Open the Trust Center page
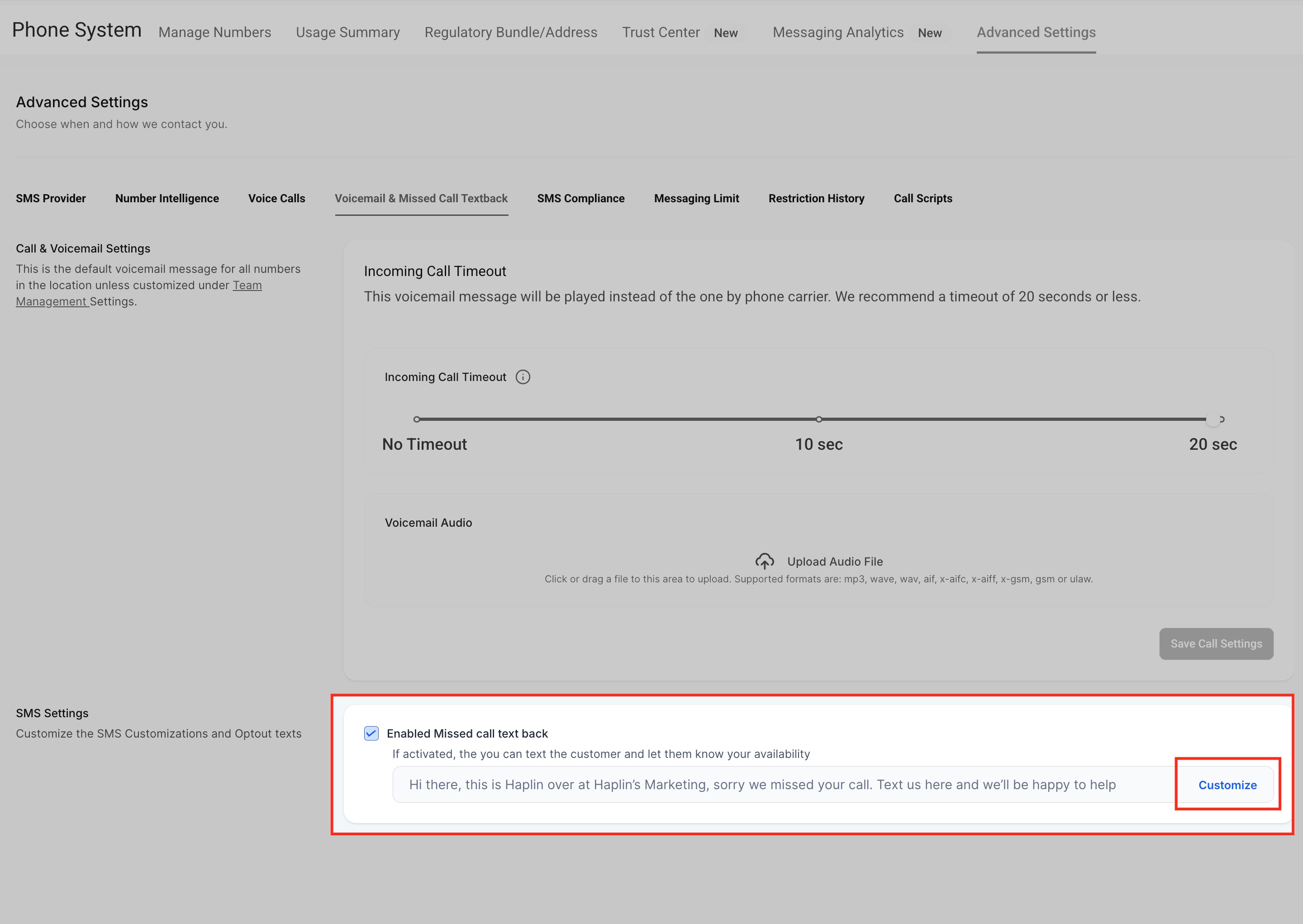This screenshot has height=924, width=1303. point(661,33)
